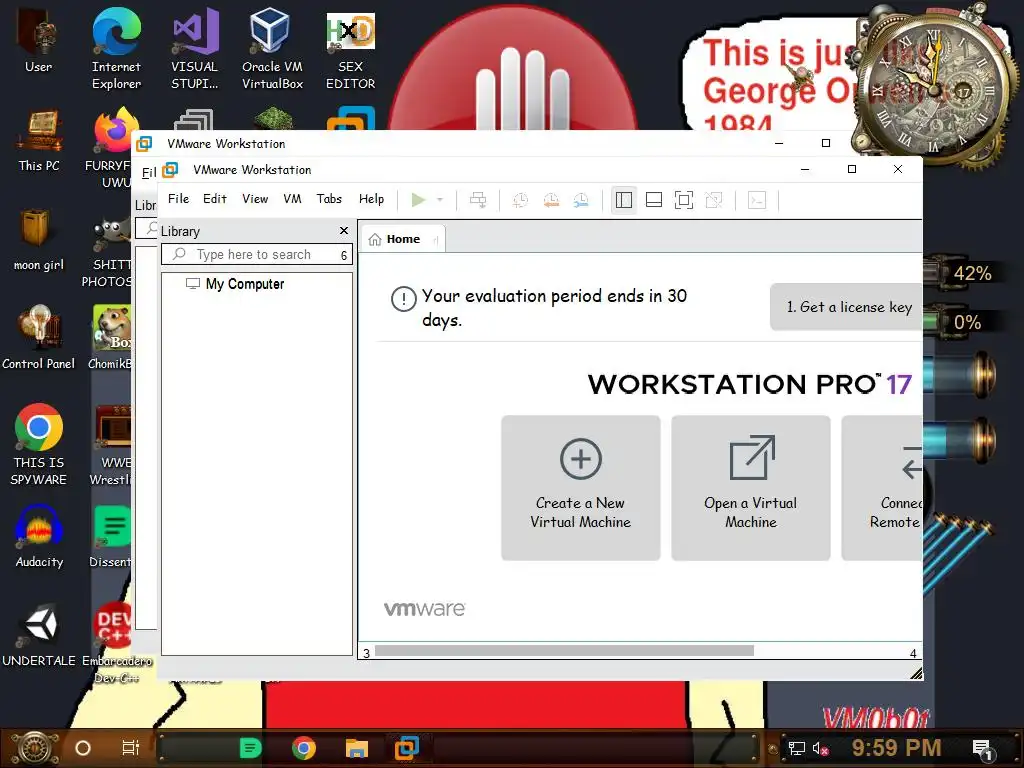The height and width of the screenshot is (768, 1024).
Task: Click Connect to Remote Server tile
Action: (x=882, y=487)
